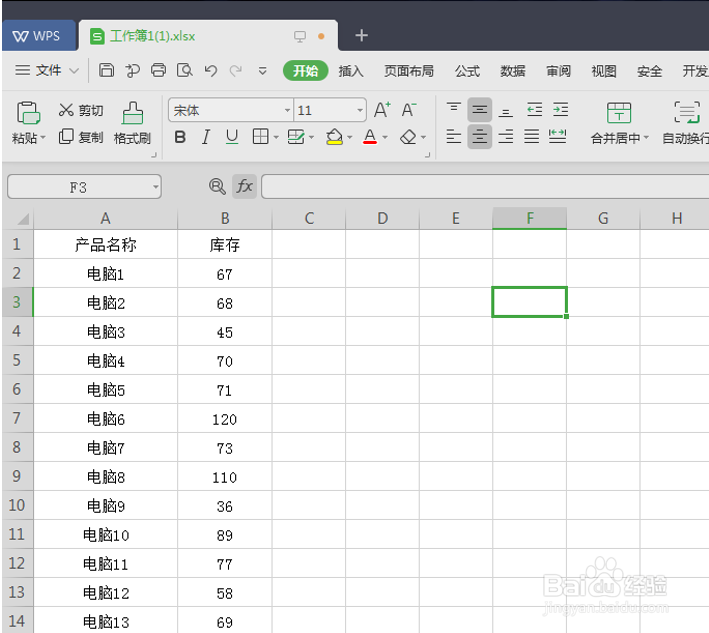Click the fx insert function button

pyautogui.click(x=245, y=186)
